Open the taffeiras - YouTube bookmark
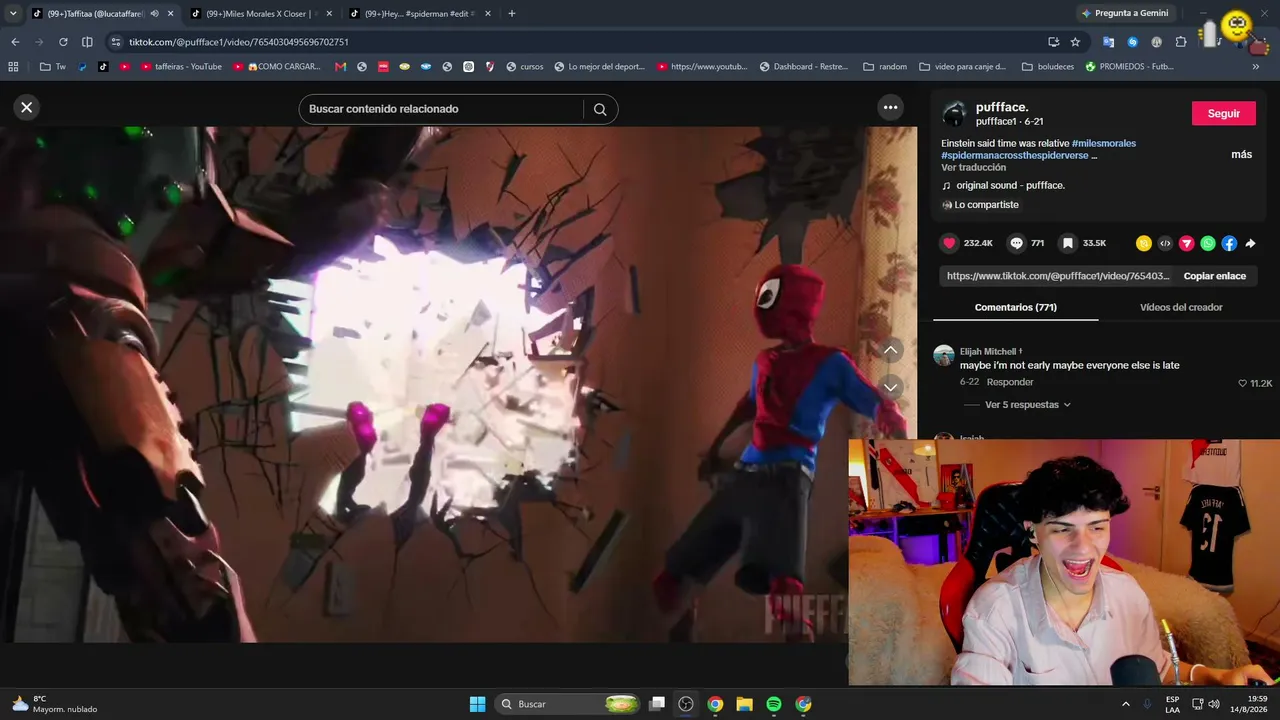The width and height of the screenshot is (1280, 720). (181, 67)
